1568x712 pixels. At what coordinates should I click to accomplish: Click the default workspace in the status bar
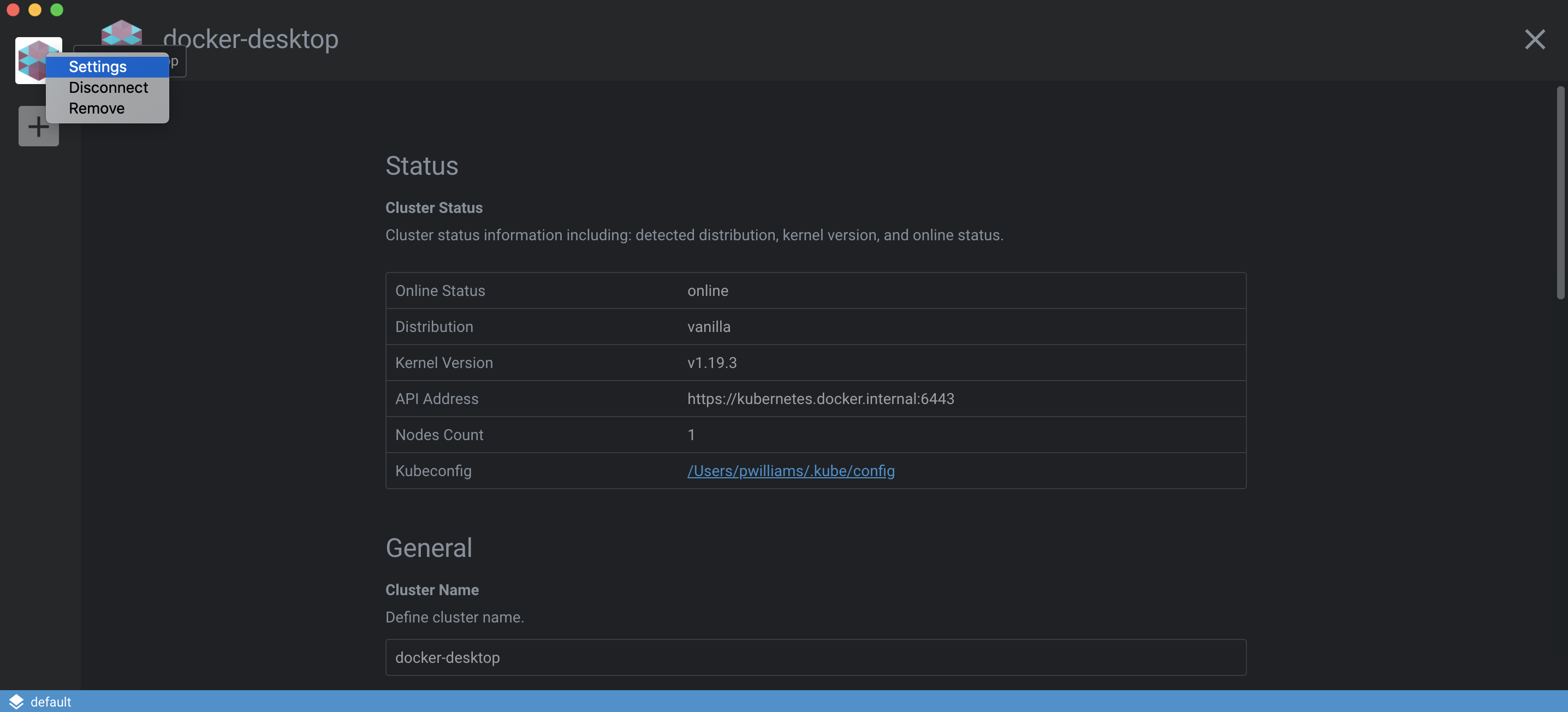[51, 701]
